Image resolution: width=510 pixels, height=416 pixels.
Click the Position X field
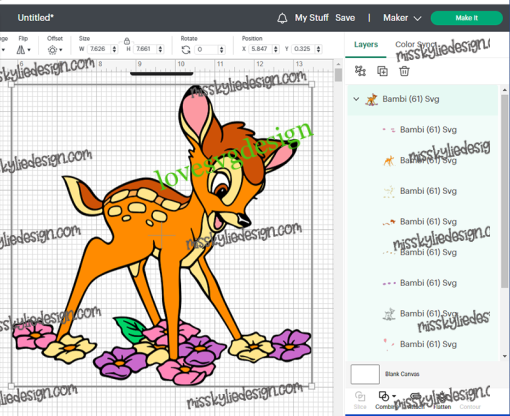(261, 49)
